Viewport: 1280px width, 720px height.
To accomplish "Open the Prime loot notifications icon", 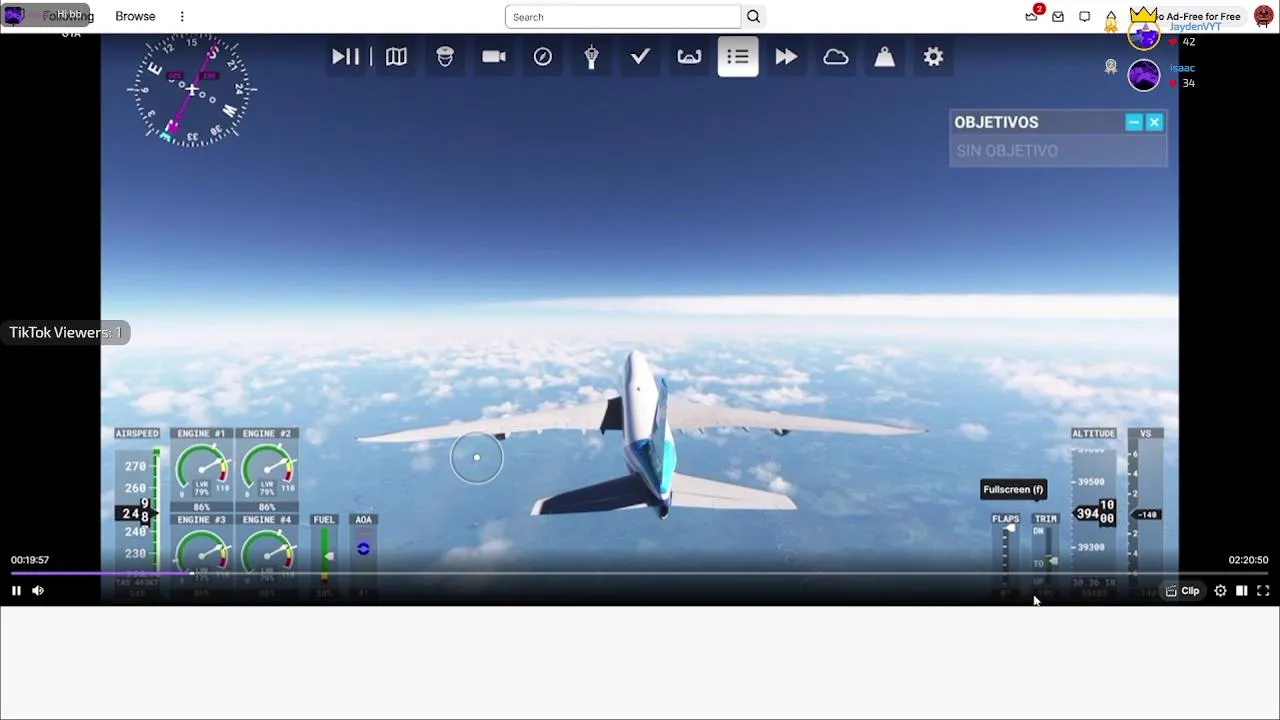I will click(x=1032, y=16).
